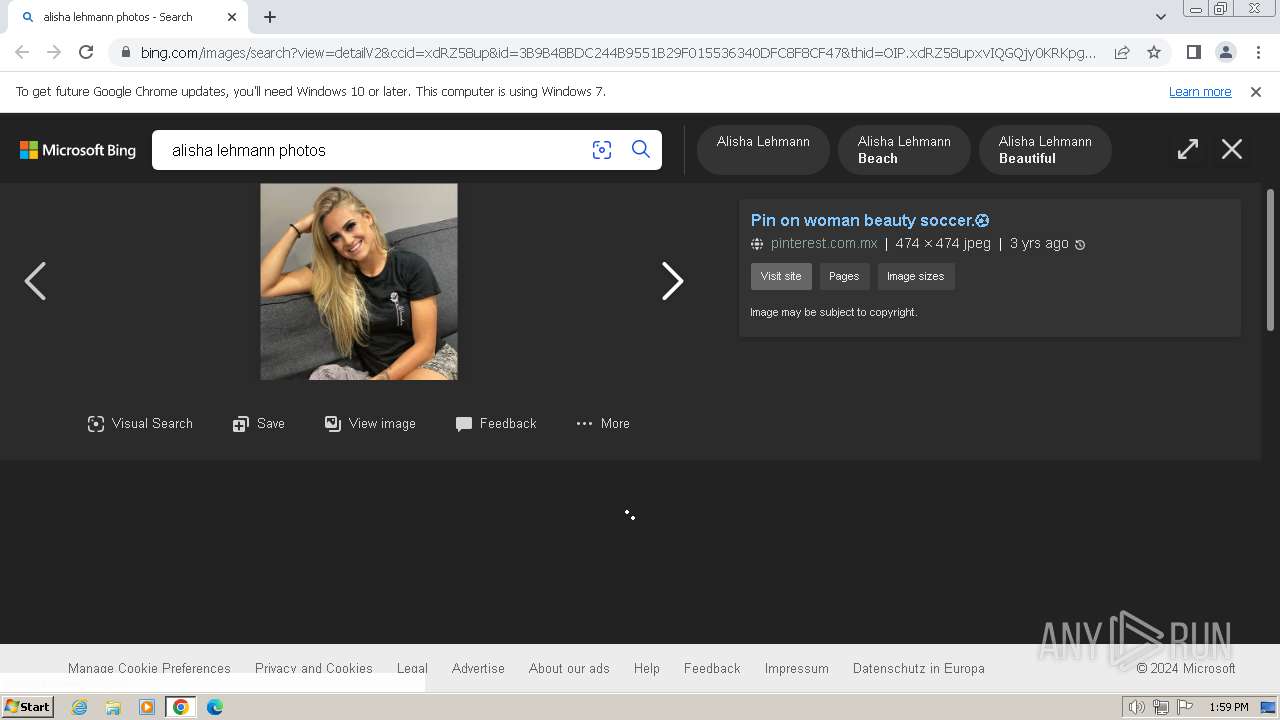This screenshot has height=720, width=1280.
Task: Search using an image camera icon
Action: coord(602,150)
